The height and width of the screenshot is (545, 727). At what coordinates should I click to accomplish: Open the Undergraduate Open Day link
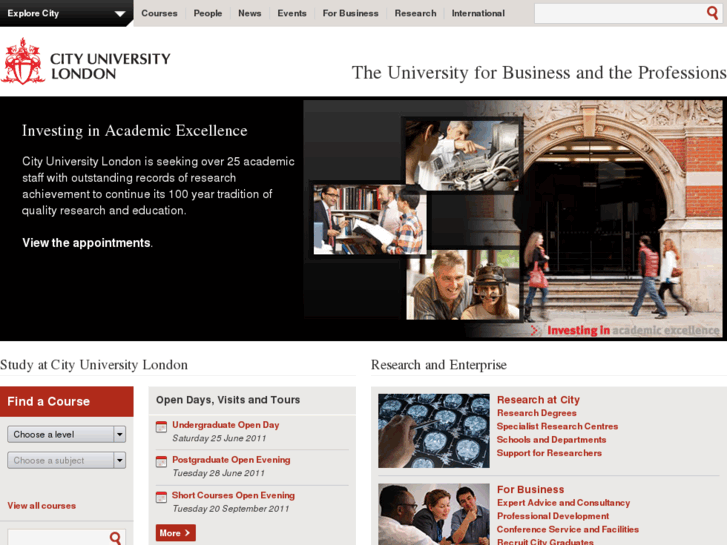point(226,425)
